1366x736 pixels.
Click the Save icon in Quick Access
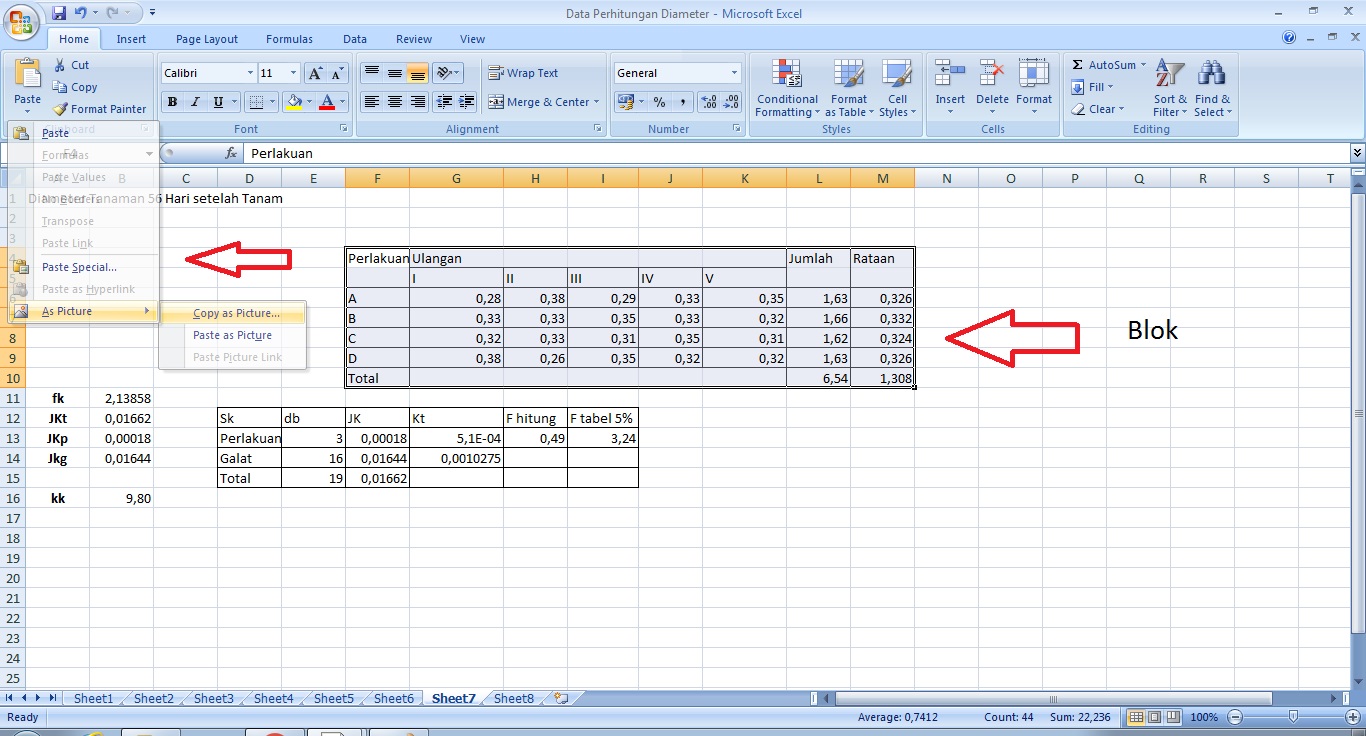59,13
